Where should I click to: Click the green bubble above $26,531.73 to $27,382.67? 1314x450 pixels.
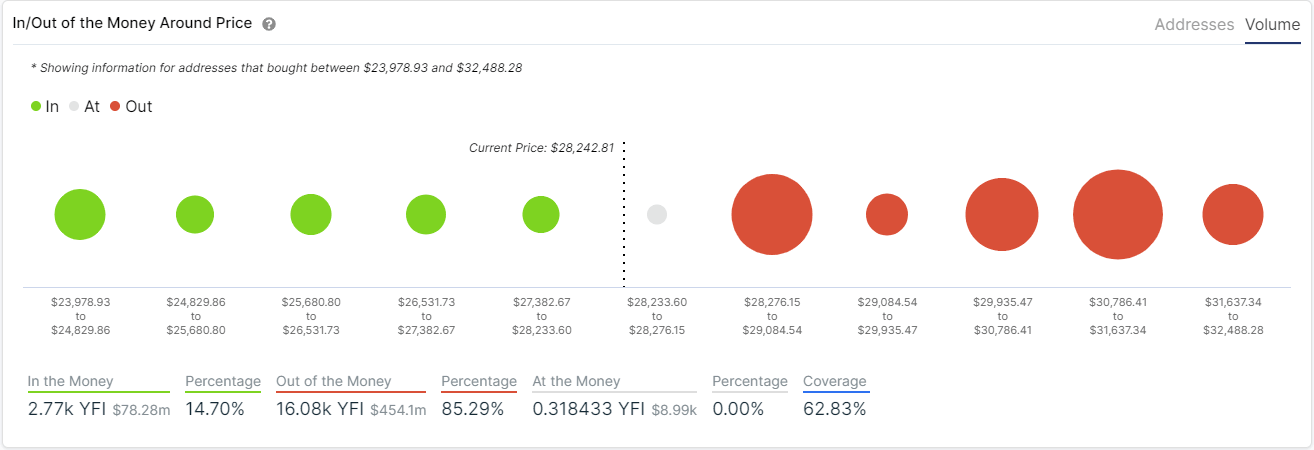[x=426, y=214]
